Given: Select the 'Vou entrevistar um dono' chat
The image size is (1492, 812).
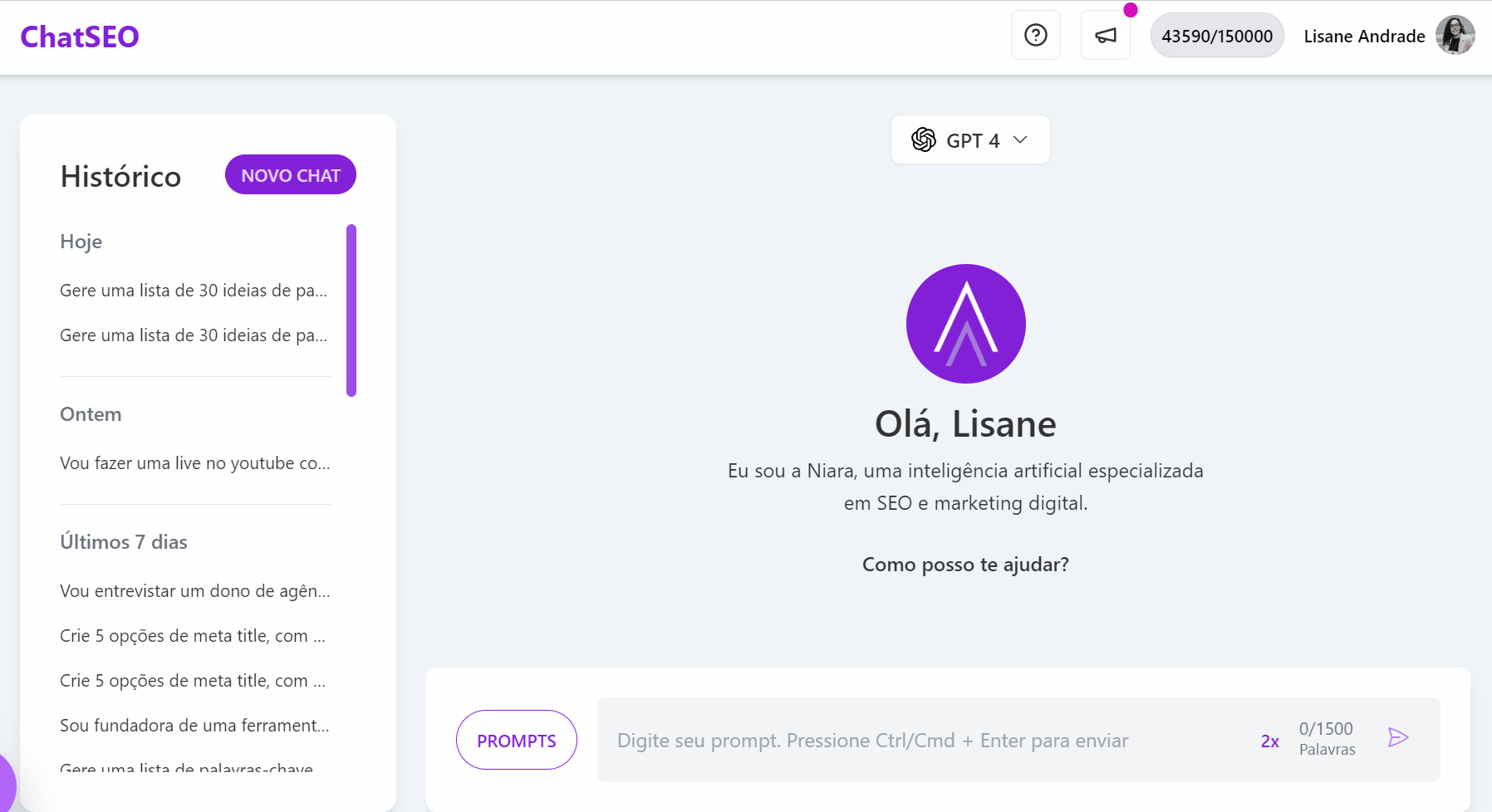Looking at the screenshot, I should (x=194, y=591).
